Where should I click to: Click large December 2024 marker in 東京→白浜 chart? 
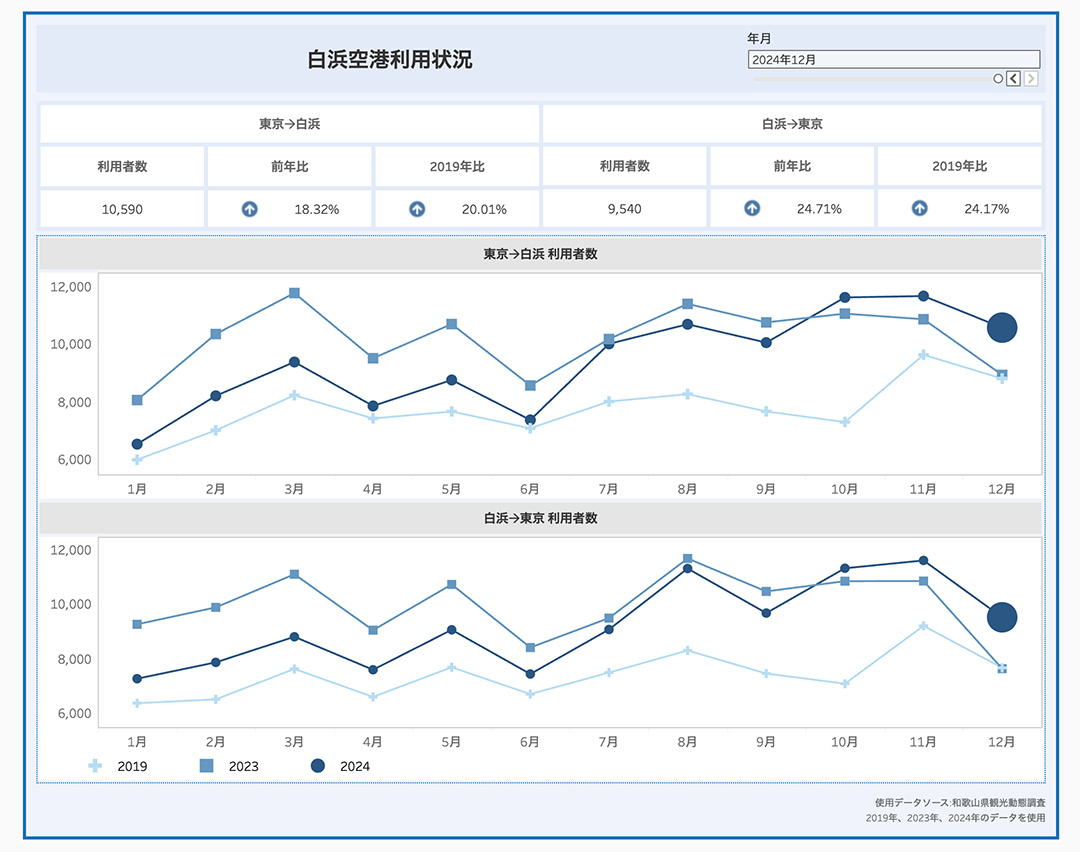[1002, 327]
